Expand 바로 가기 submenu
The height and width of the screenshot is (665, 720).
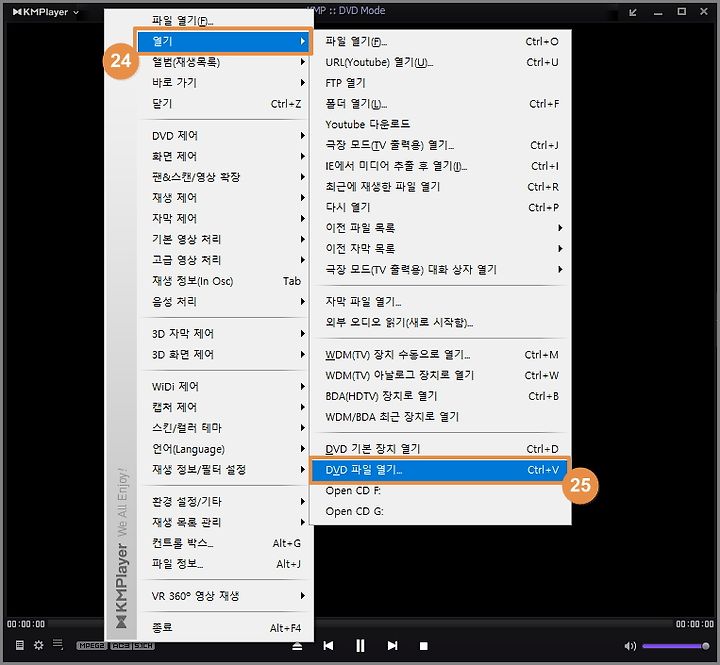pyautogui.click(x=224, y=83)
